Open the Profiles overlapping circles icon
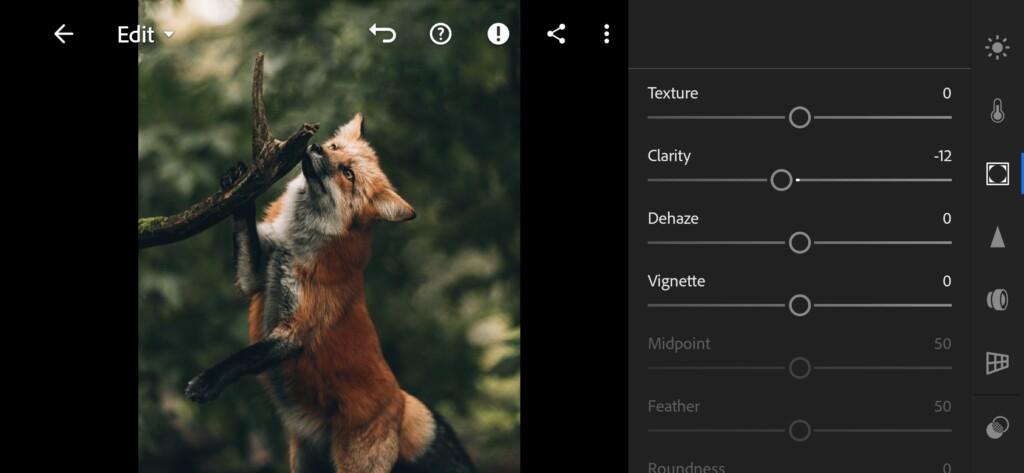 click(997, 428)
